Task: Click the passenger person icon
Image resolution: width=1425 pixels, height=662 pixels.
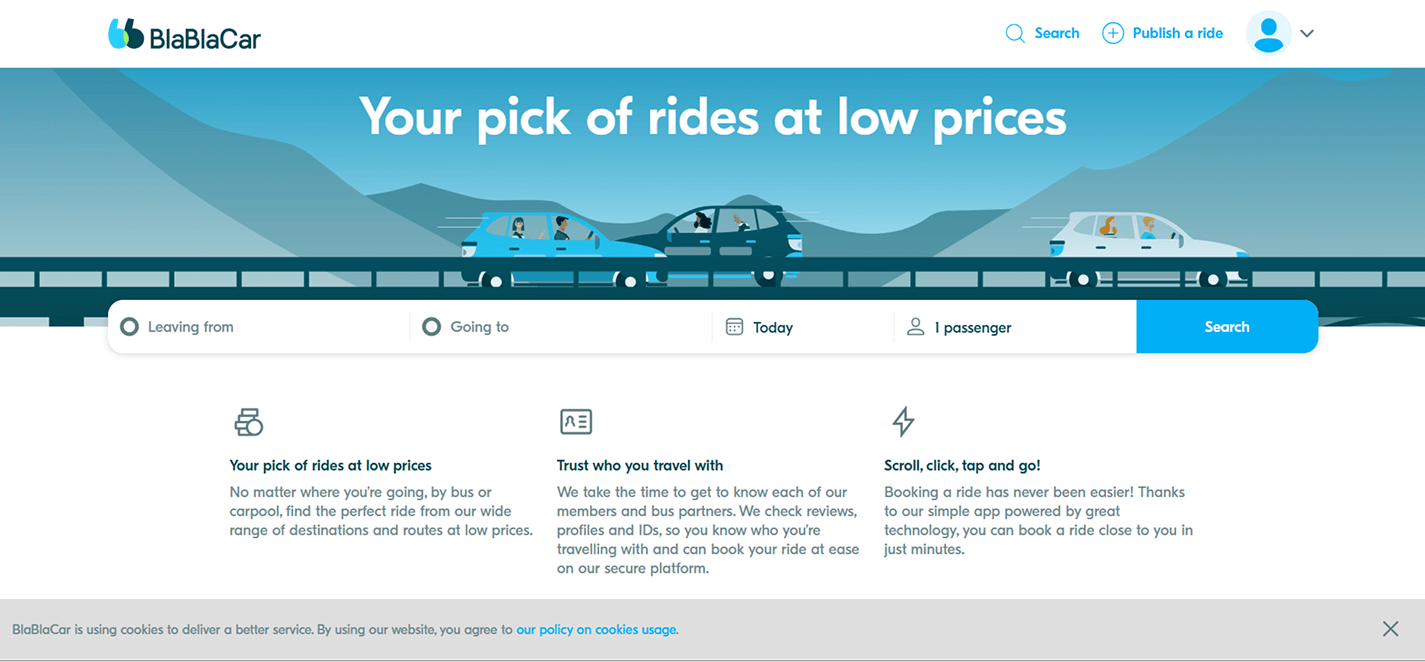Action: click(915, 326)
